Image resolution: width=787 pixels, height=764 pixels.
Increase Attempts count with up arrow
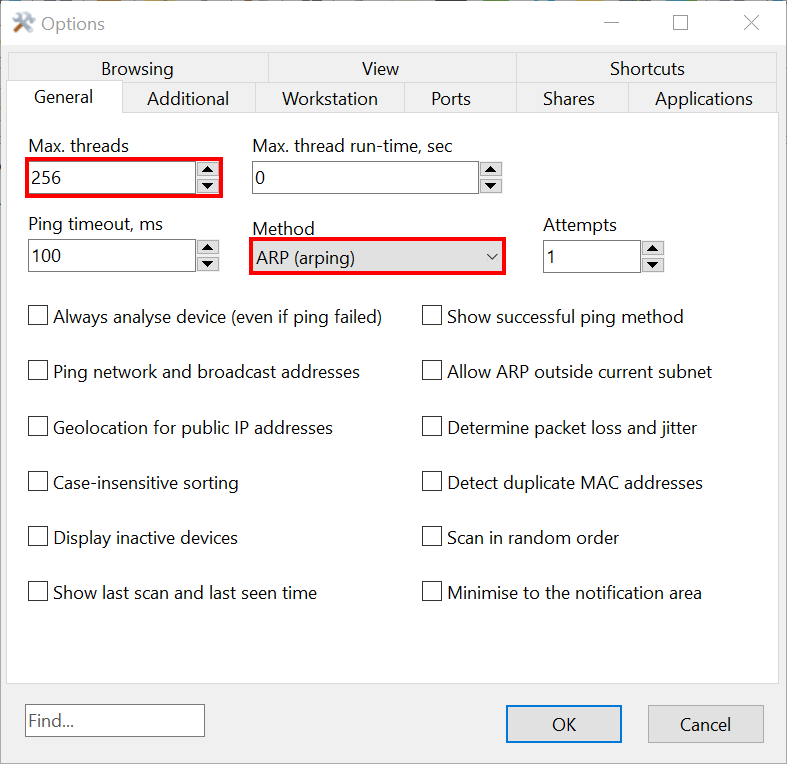coord(652,249)
